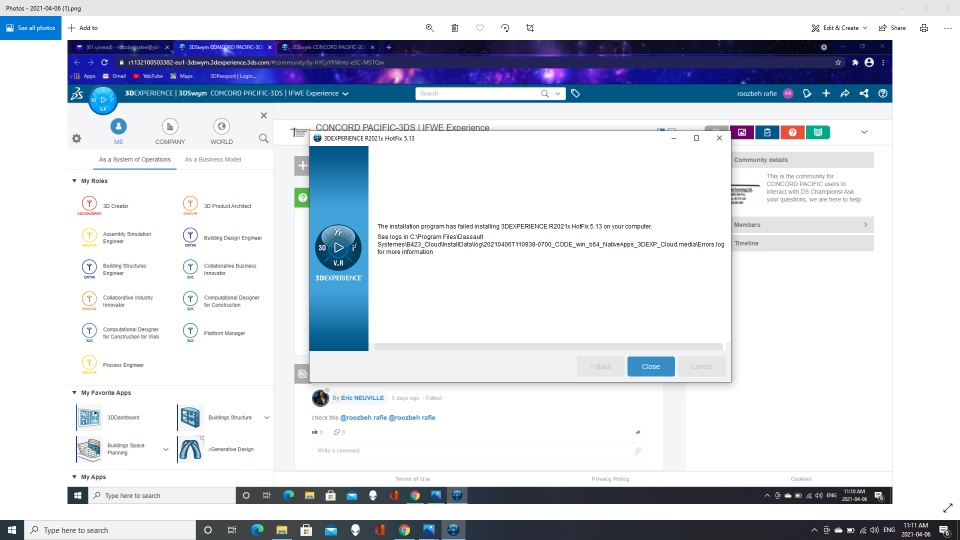This screenshot has height=540, width=960.
Task: Click the attachment paperclip in comment box
Action: click(638, 451)
